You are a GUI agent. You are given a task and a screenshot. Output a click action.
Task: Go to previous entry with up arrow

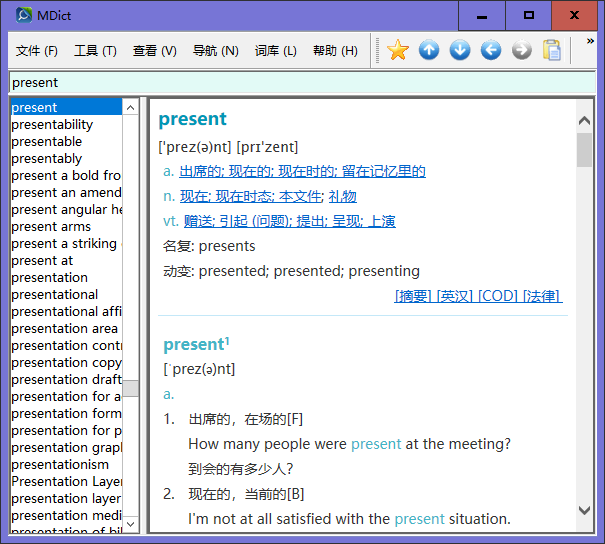(x=429, y=50)
